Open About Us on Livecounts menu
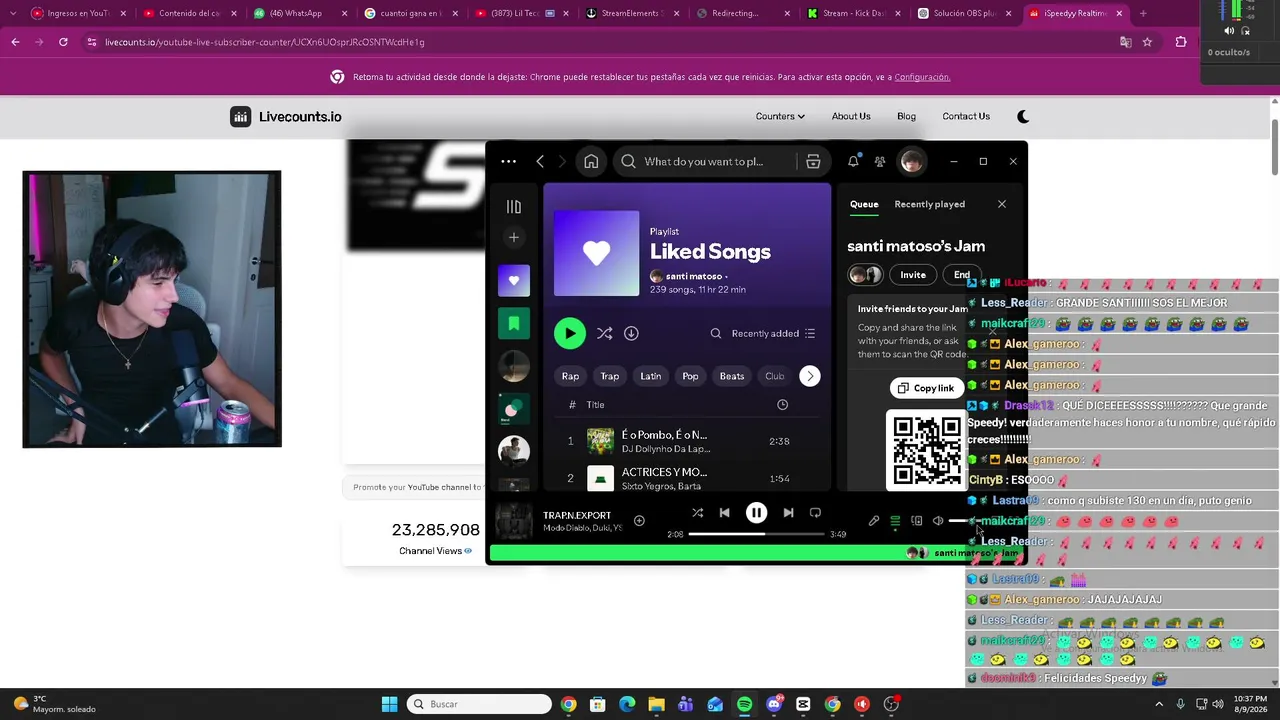 851,116
